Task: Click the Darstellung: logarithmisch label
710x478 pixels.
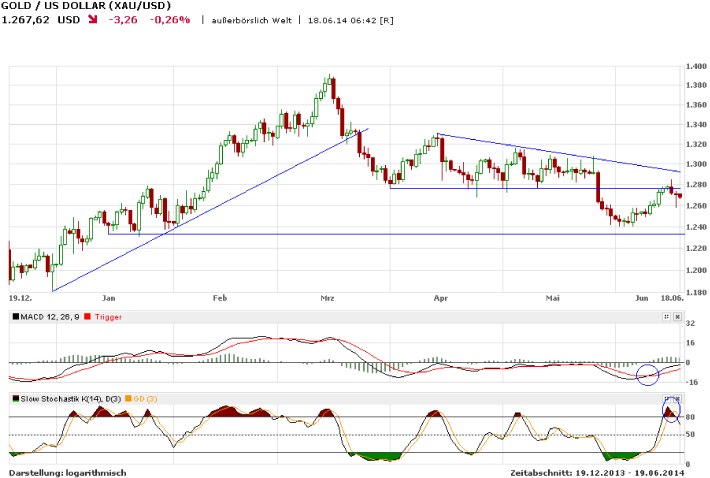Action: tap(68, 471)
